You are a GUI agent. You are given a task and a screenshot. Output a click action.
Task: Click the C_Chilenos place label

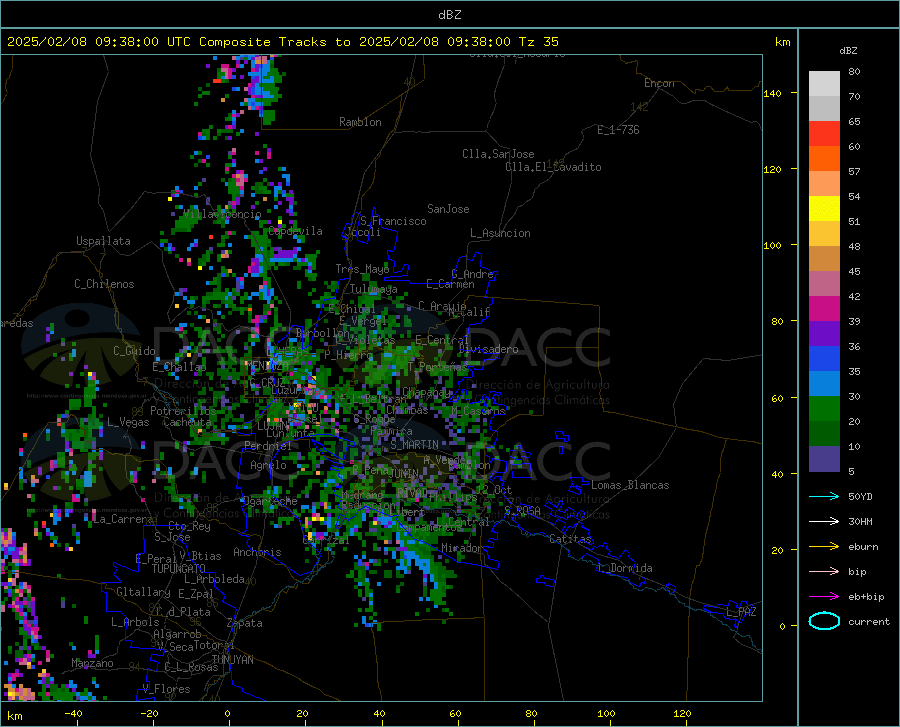click(x=104, y=284)
